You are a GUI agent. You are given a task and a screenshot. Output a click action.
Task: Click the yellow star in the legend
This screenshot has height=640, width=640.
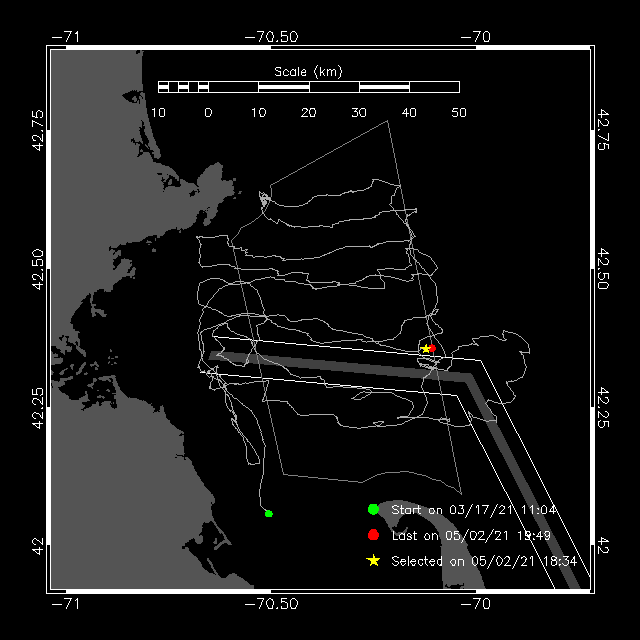tap(373, 560)
